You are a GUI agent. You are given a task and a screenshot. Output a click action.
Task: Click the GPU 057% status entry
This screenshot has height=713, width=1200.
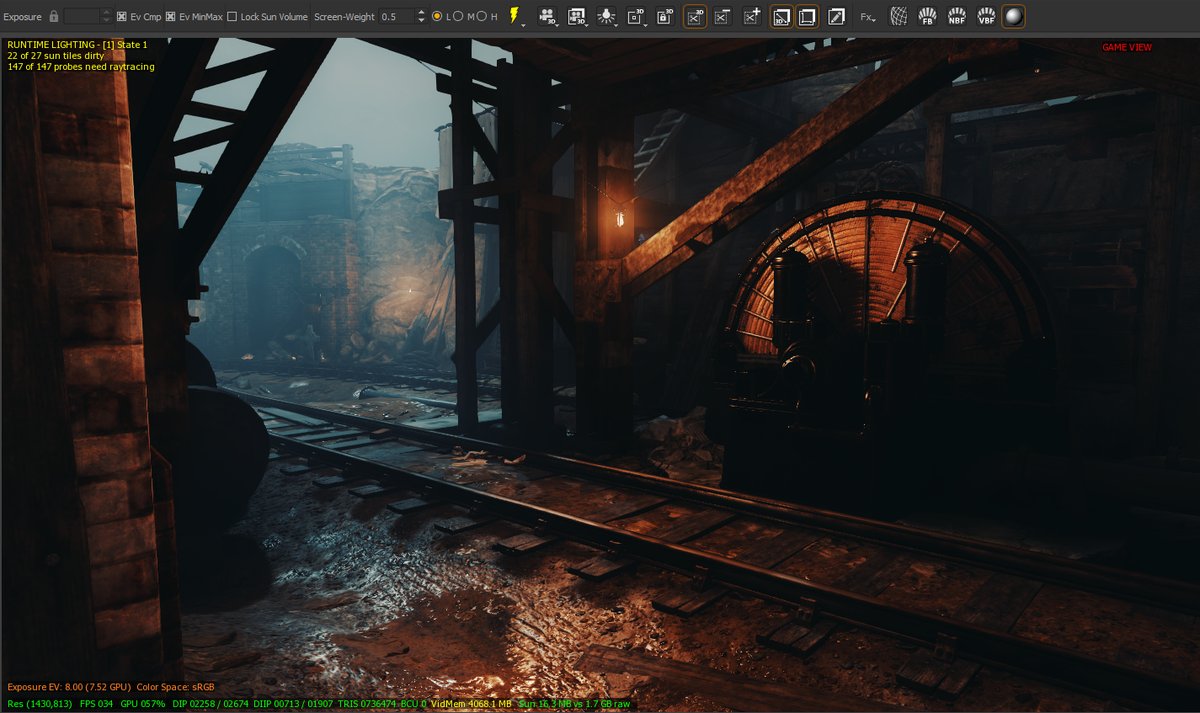141,704
